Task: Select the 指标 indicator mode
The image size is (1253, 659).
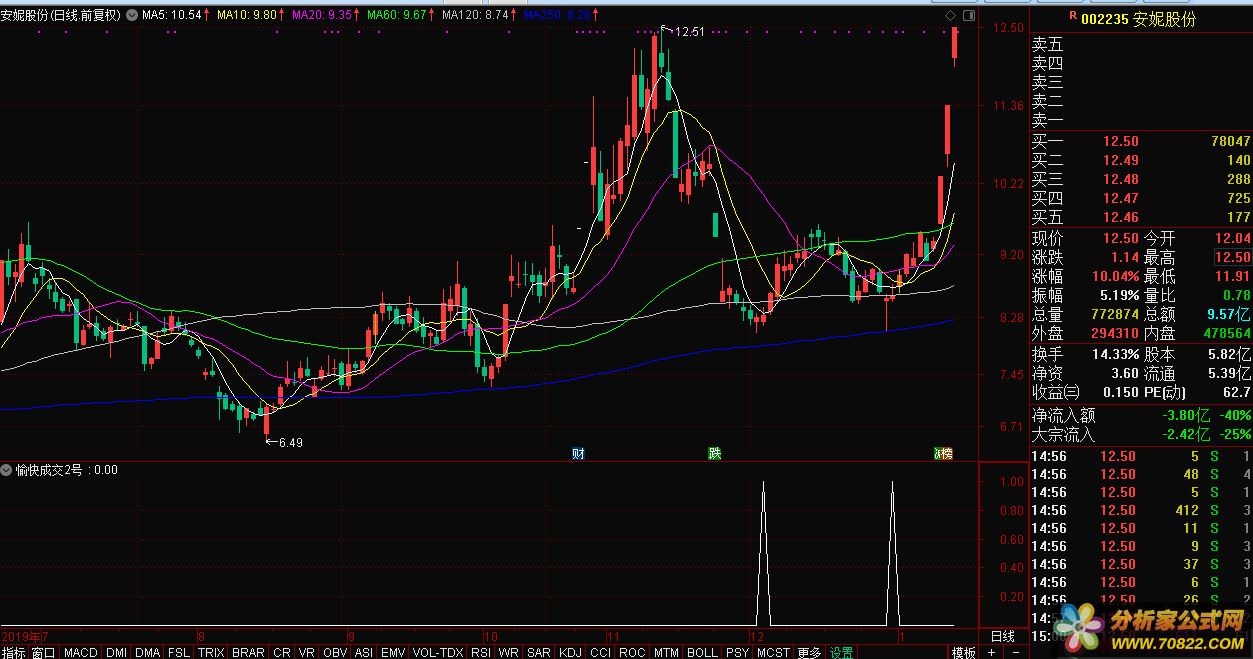Action: point(14,652)
